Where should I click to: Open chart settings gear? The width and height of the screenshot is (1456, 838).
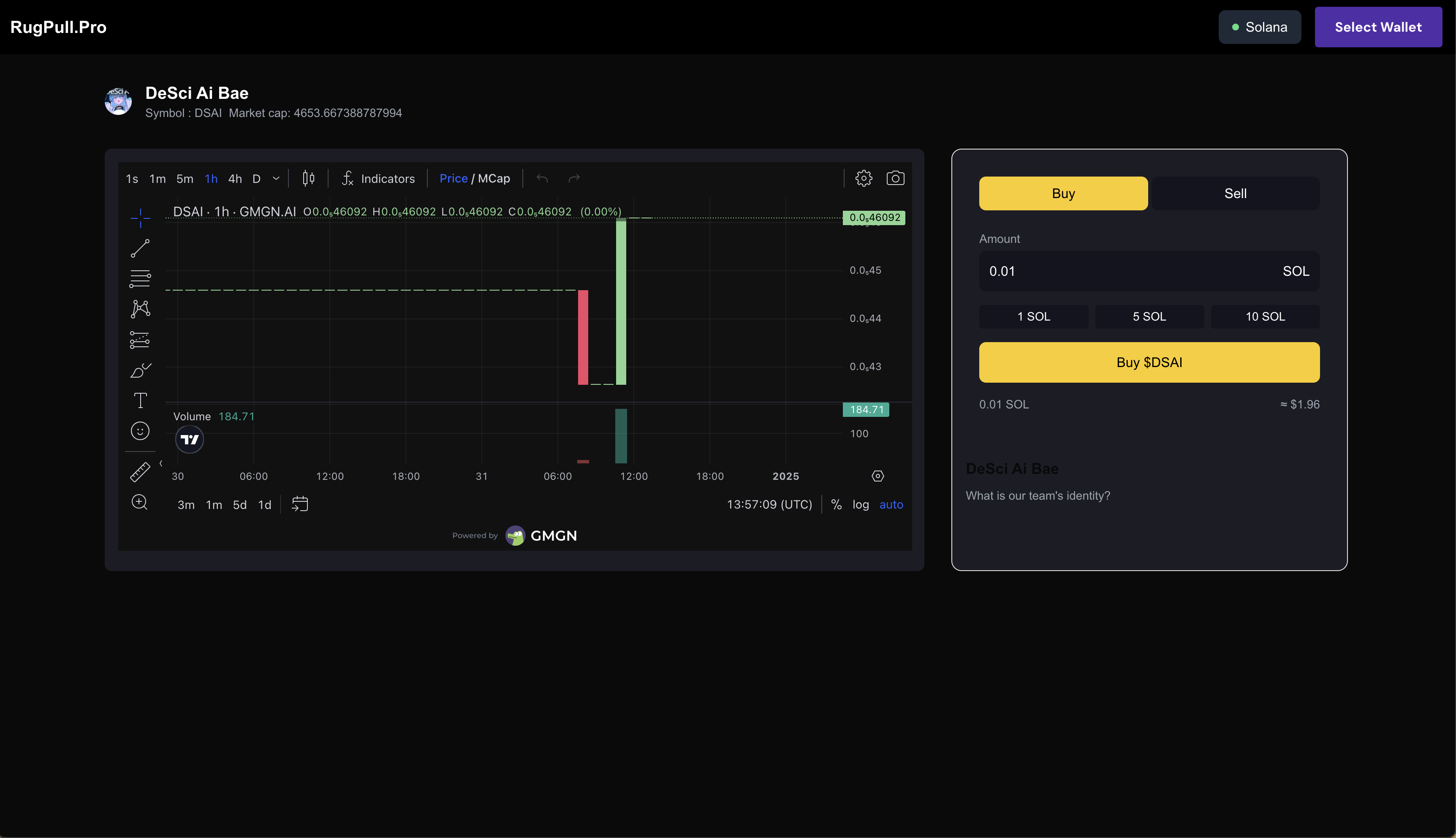point(864,178)
